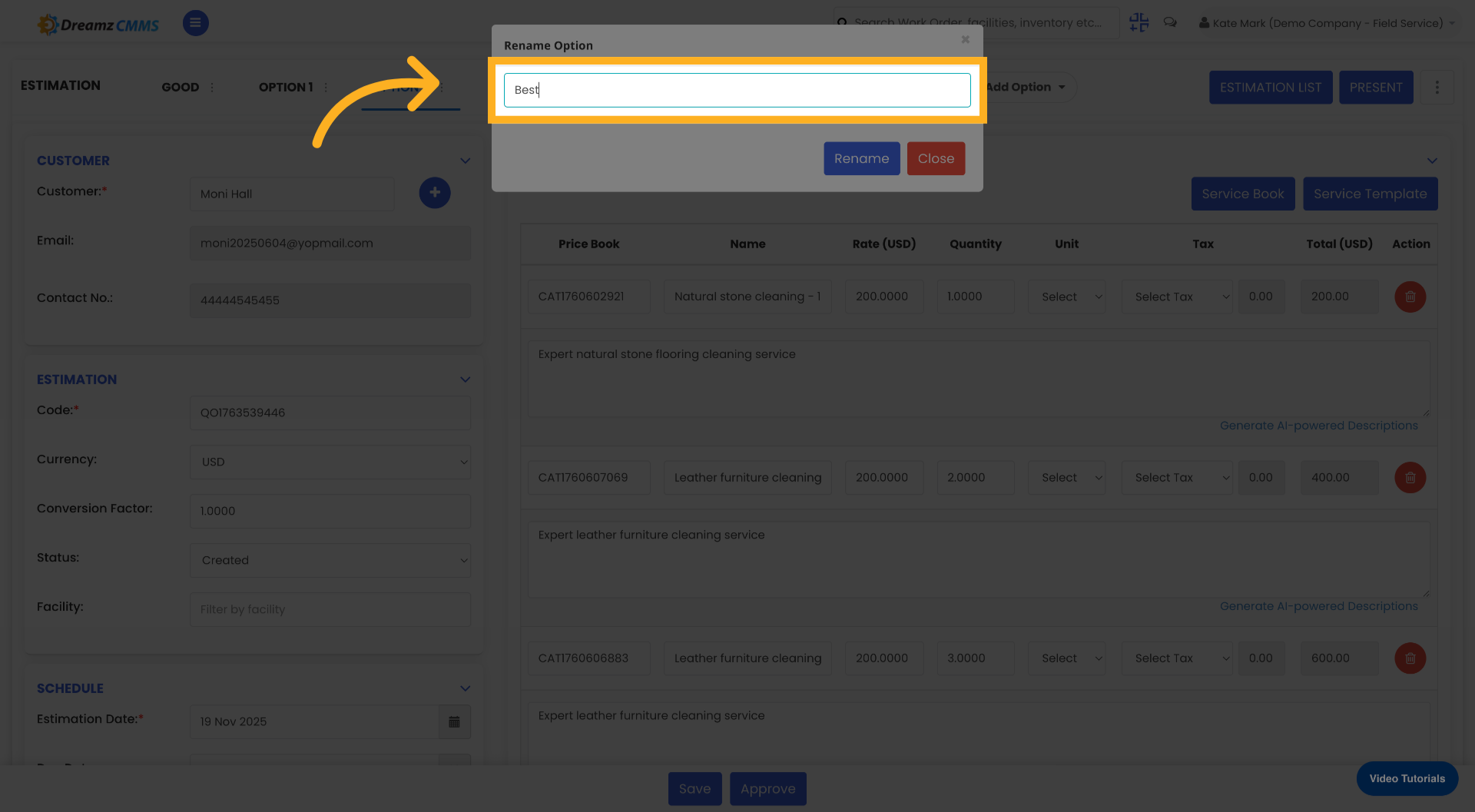The height and width of the screenshot is (812, 1475).
Task: Switch to the OPTION 1 tab
Action: click(x=285, y=87)
